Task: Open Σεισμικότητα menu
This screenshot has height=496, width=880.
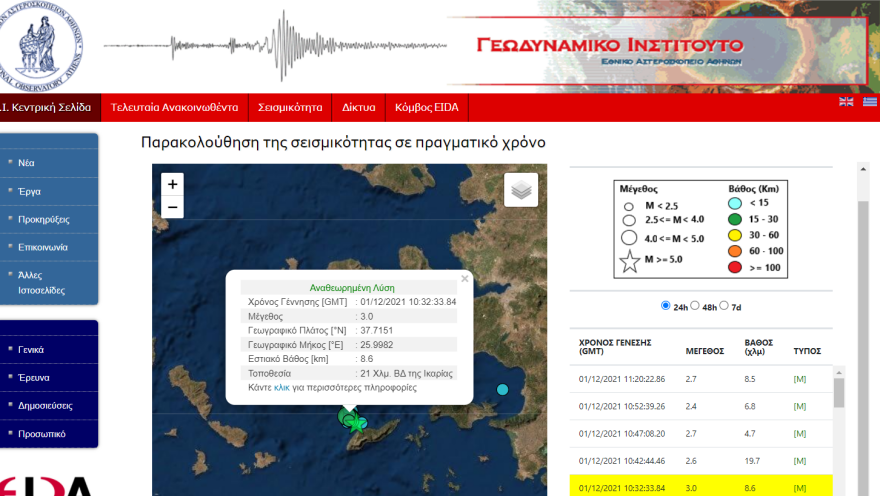Action: pos(290,107)
